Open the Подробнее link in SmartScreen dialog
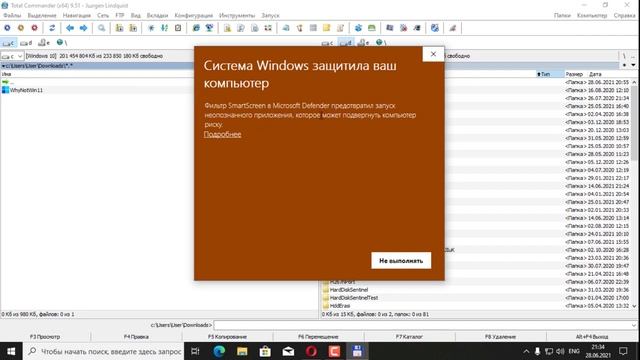The width and height of the screenshot is (640, 360). (222, 134)
